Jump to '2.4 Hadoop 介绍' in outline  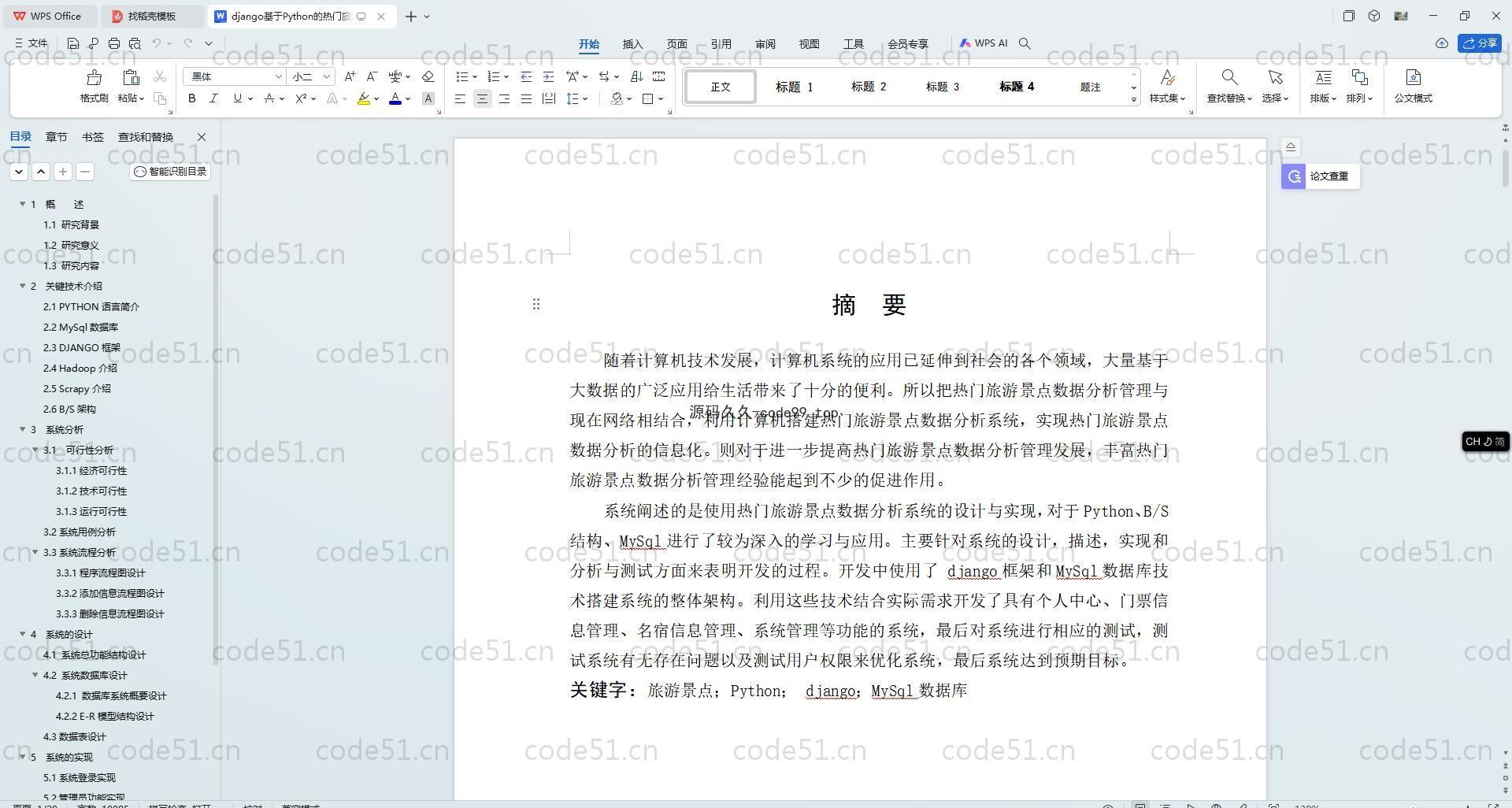tap(80, 368)
